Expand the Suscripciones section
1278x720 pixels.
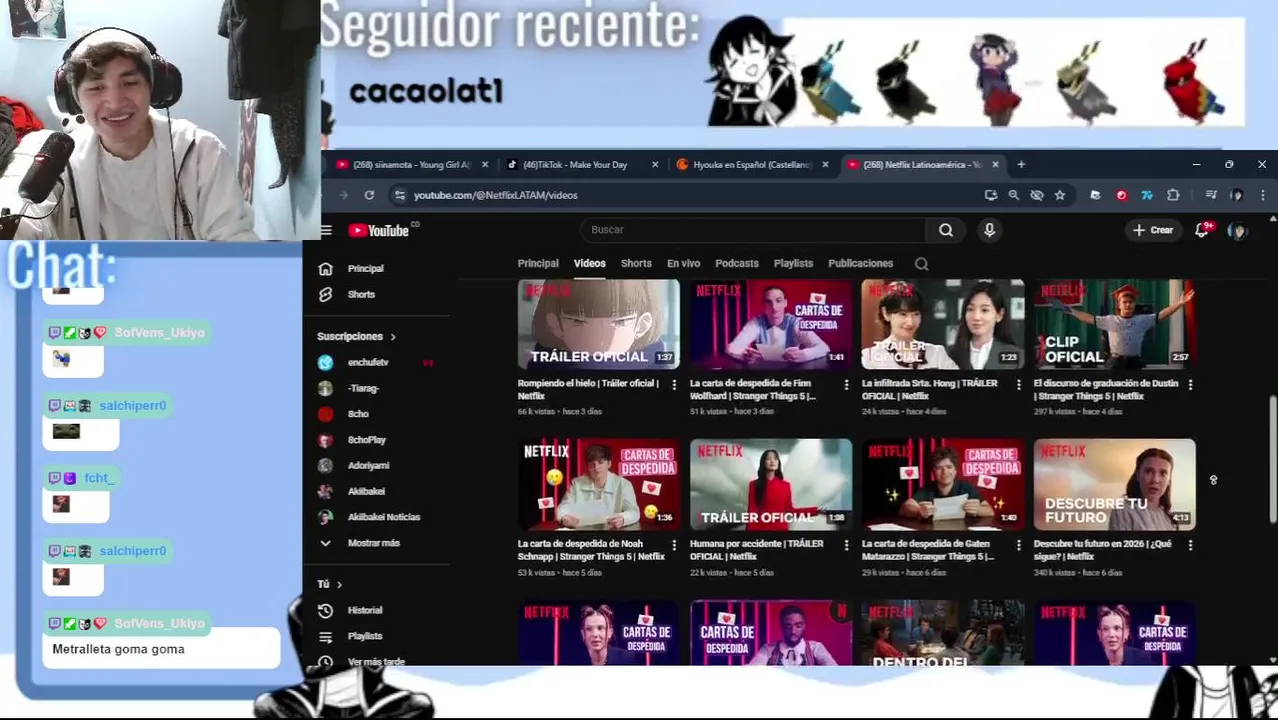357,337
